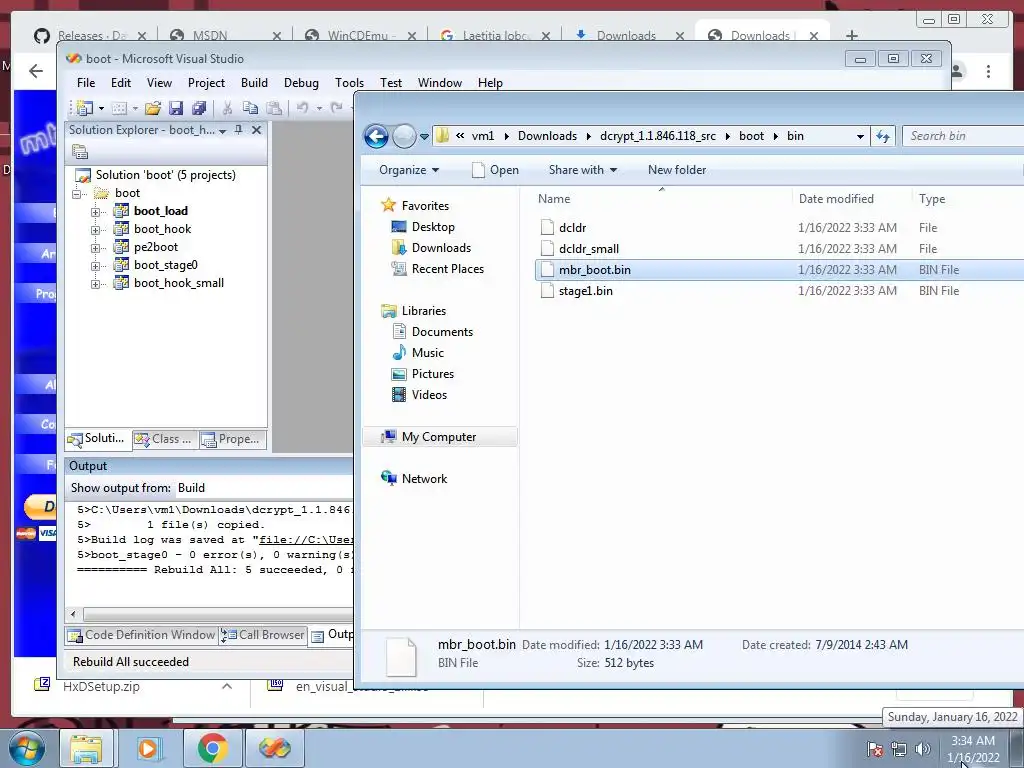Click Output panel horizontal scrollbar
This screenshot has width=1024, height=768.
click(x=217, y=615)
